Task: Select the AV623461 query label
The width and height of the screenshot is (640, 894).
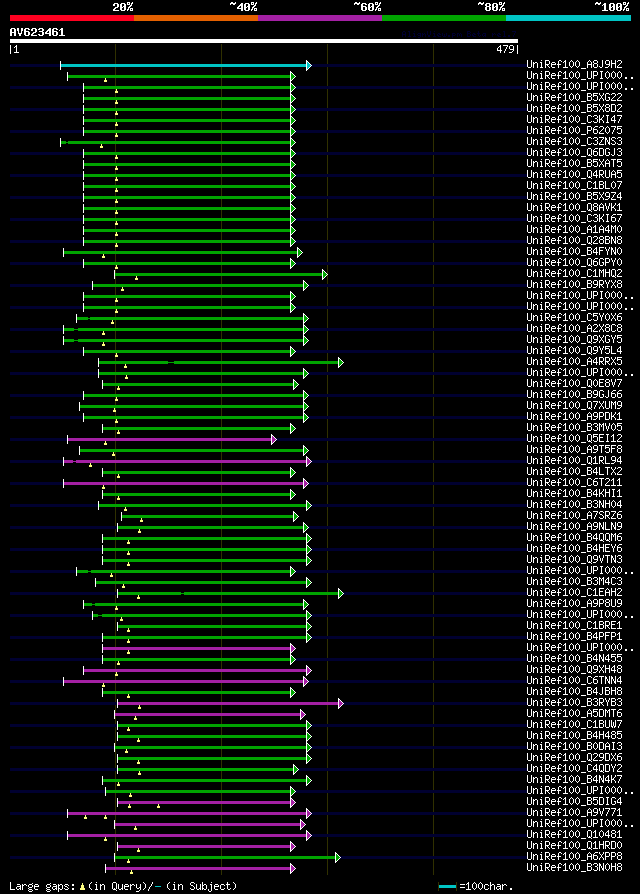Action: (37, 32)
